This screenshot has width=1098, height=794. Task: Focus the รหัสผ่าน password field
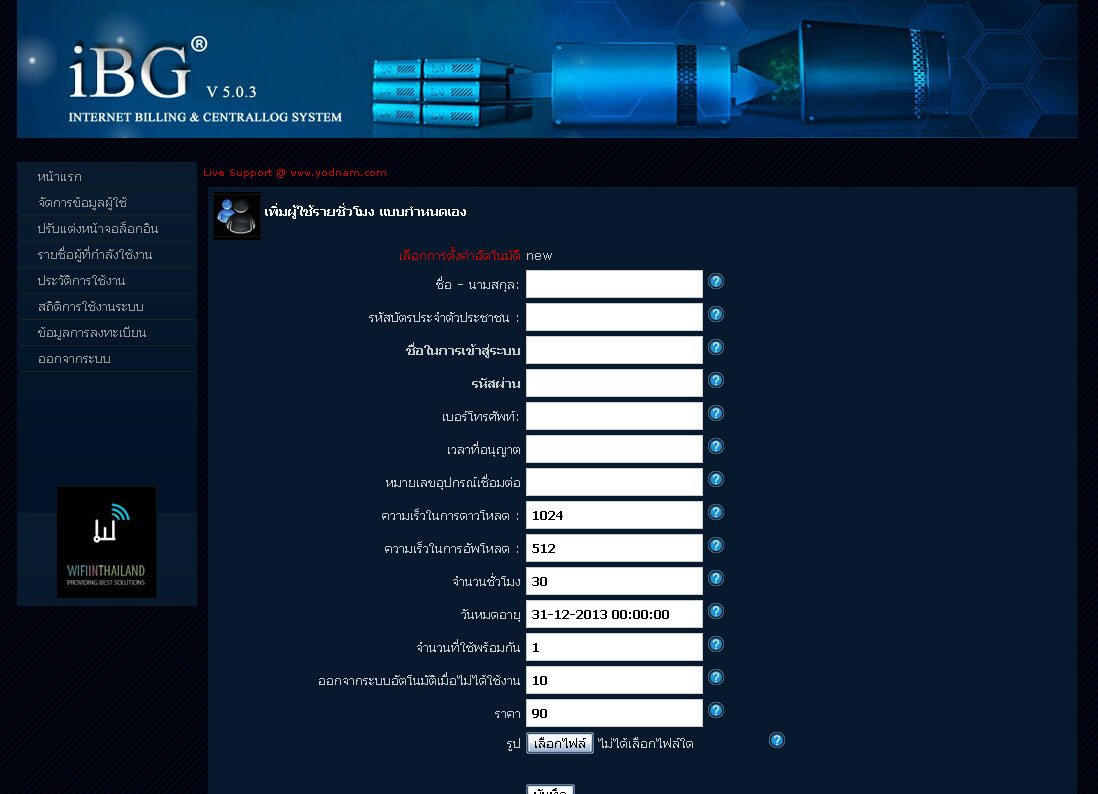point(614,383)
